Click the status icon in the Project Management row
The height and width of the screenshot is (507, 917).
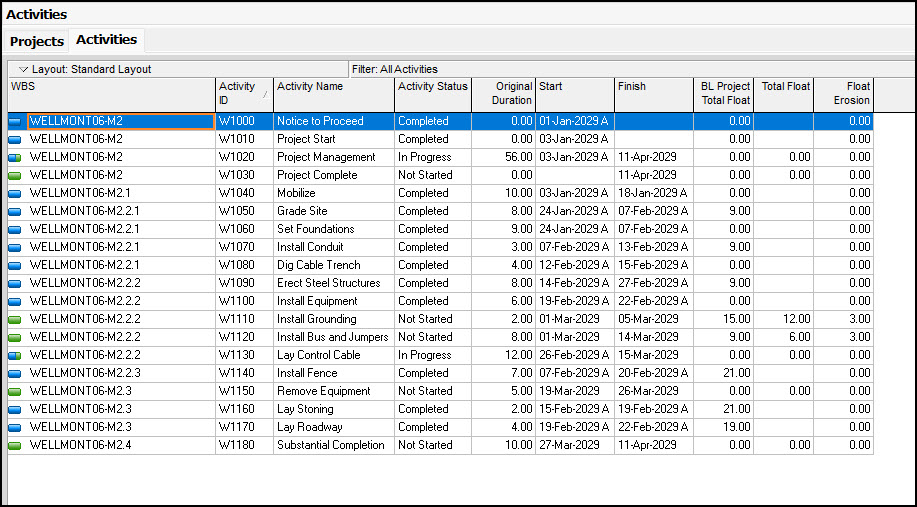pyautogui.click(x=15, y=158)
